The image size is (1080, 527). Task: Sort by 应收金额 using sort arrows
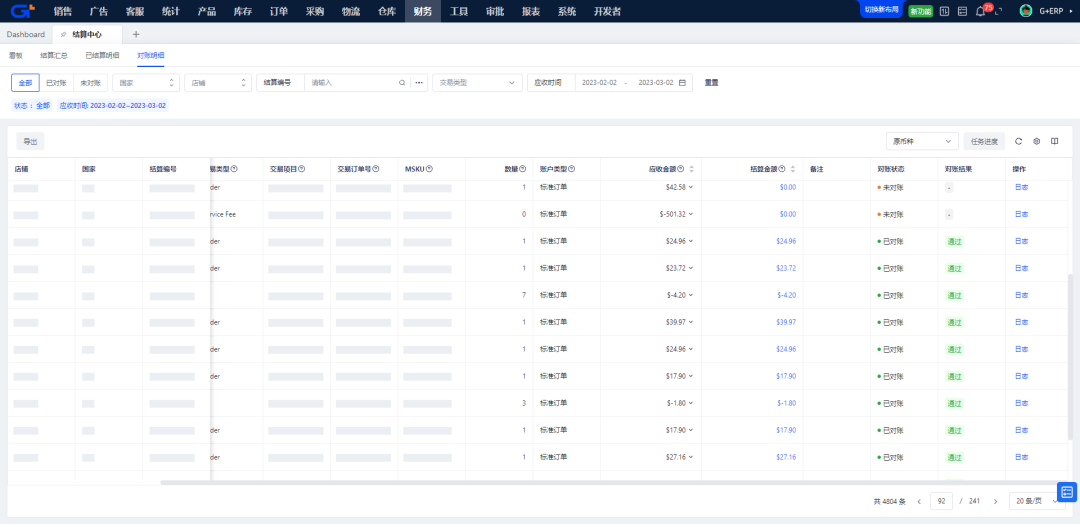coord(692,169)
